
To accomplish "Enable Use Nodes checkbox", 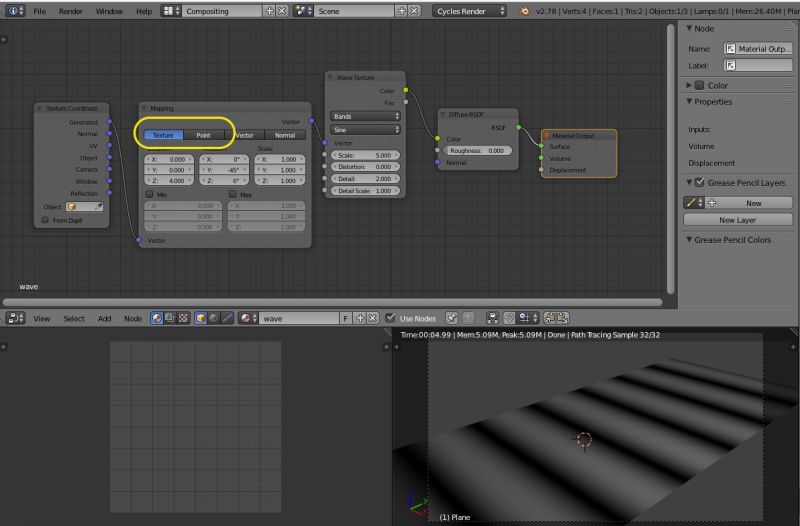I will coord(390,317).
